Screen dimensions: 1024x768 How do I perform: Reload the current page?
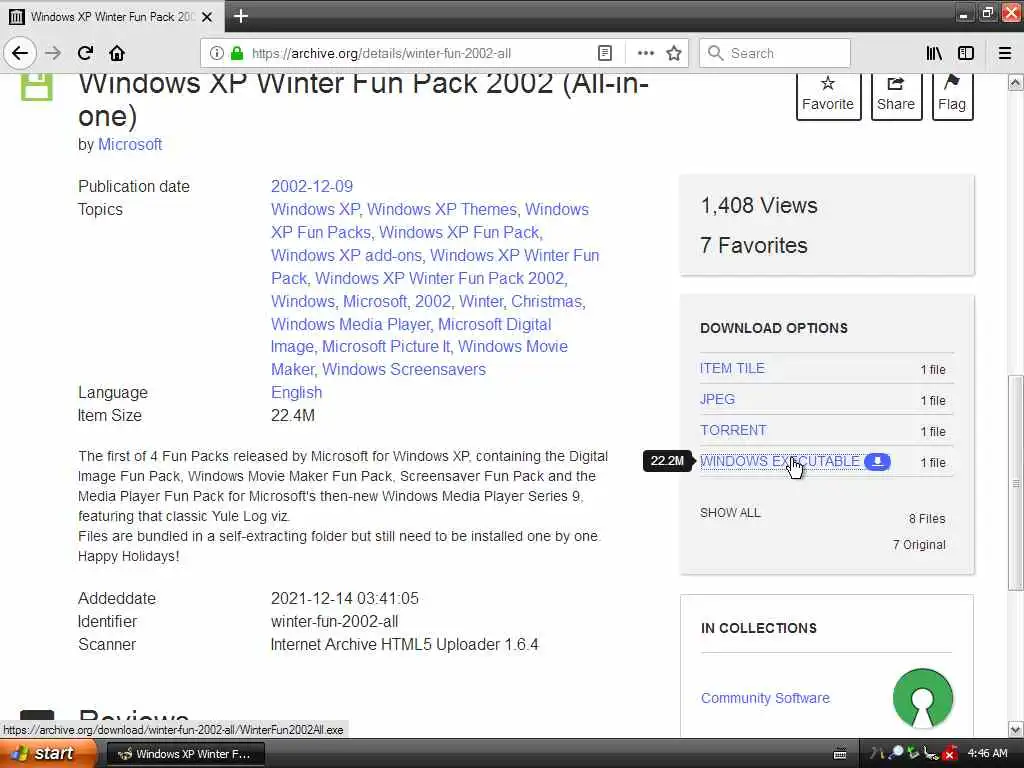click(x=85, y=53)
